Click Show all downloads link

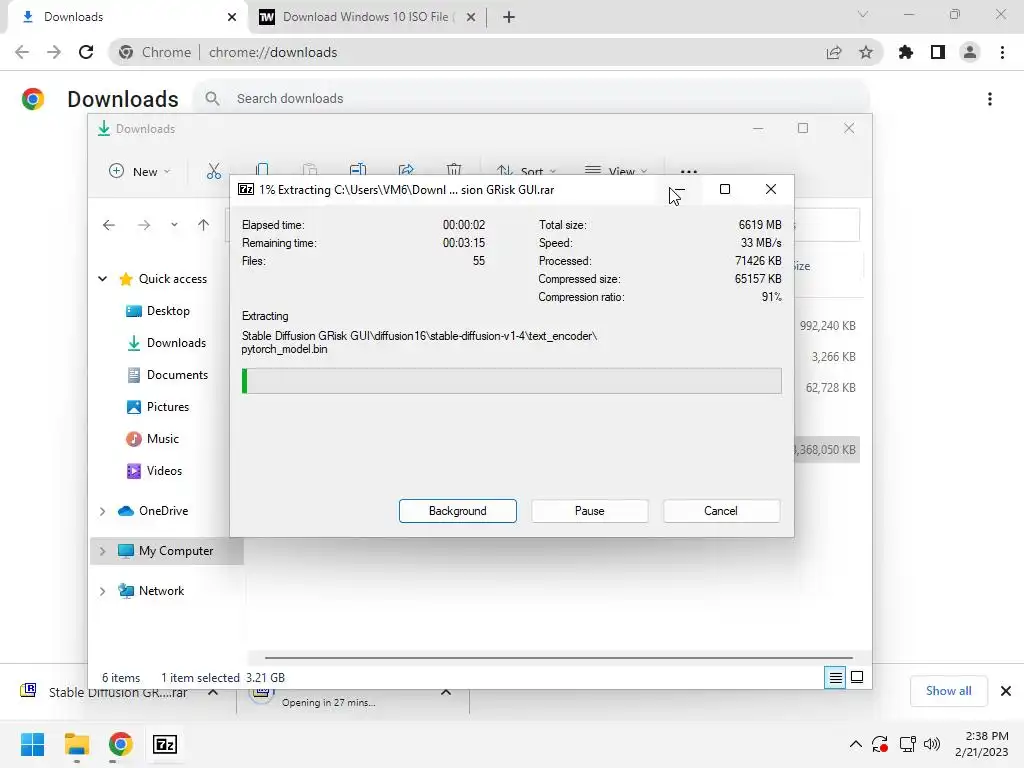[948, 691]
